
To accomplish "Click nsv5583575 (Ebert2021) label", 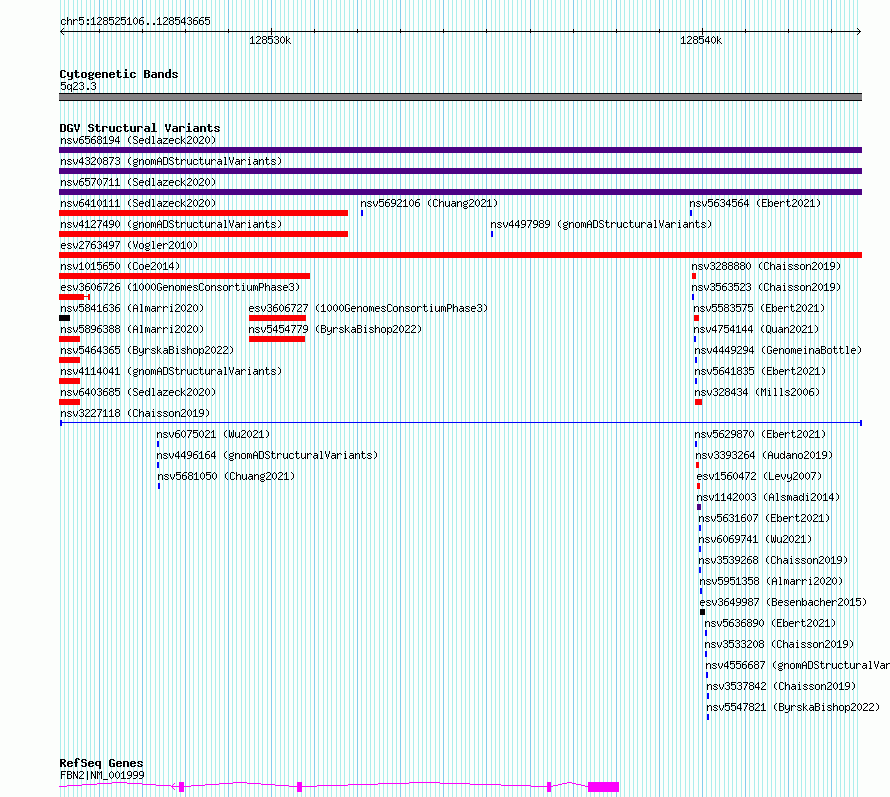I will click(x=759, y=308).
